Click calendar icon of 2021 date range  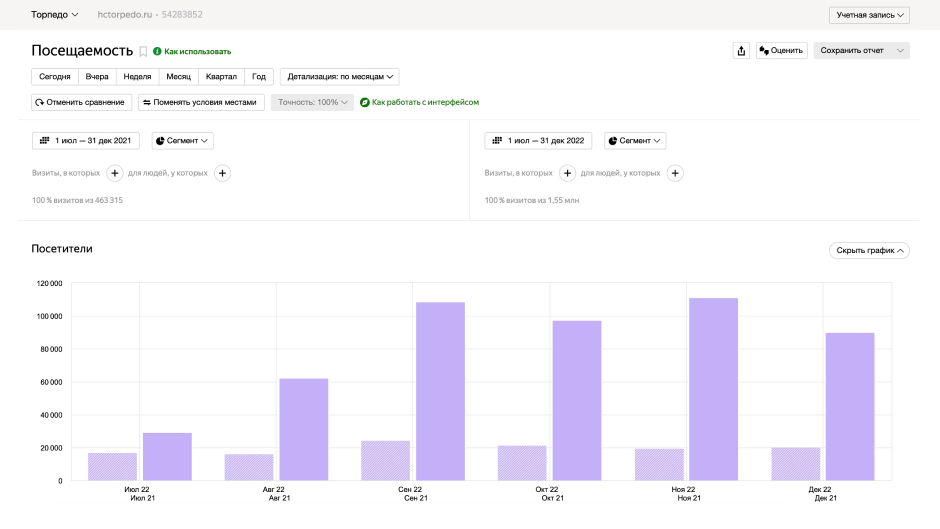click(44, 141)
